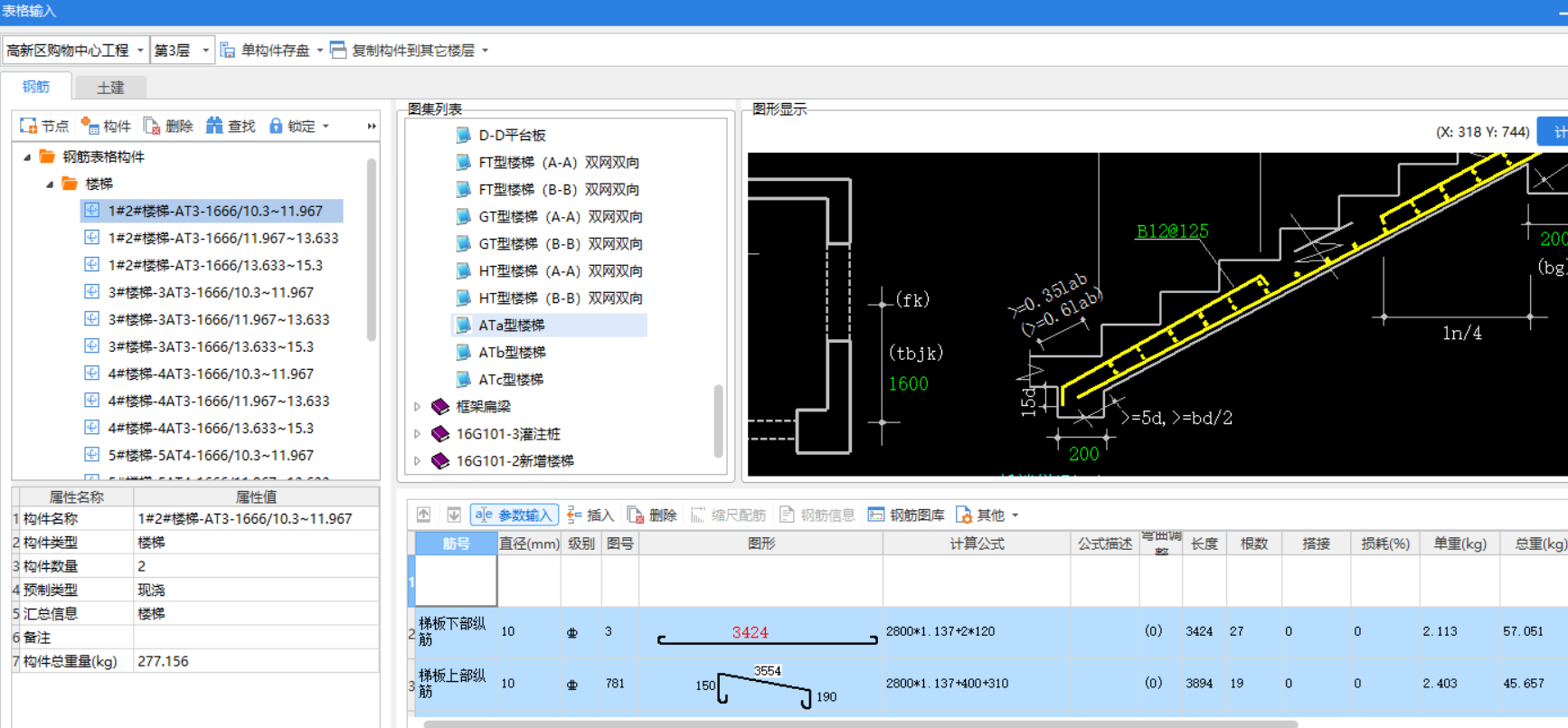Click the move-row-down arrow icon
1568x728 pixels.
pos(454,515)
